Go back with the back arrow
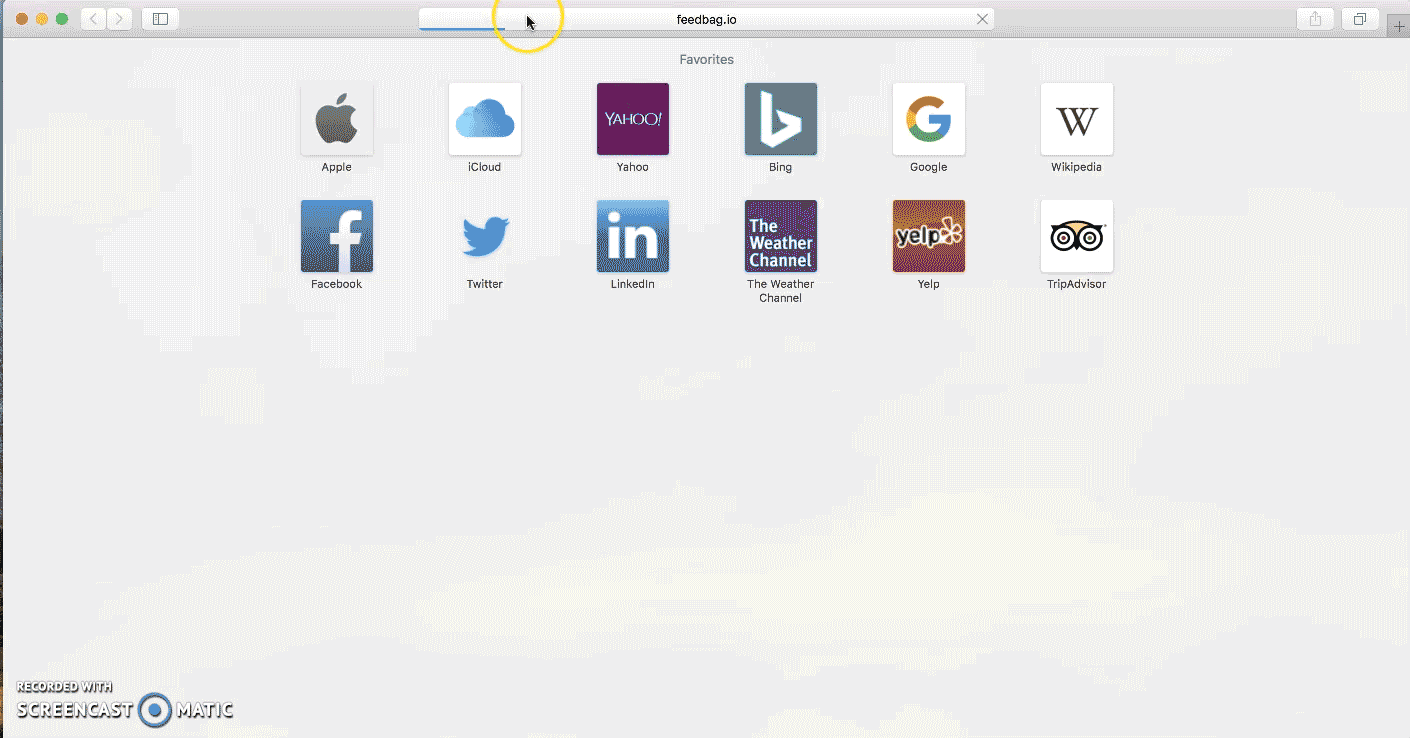The width and height of the screenshot is (1410, 738). (x=94, y=19)
